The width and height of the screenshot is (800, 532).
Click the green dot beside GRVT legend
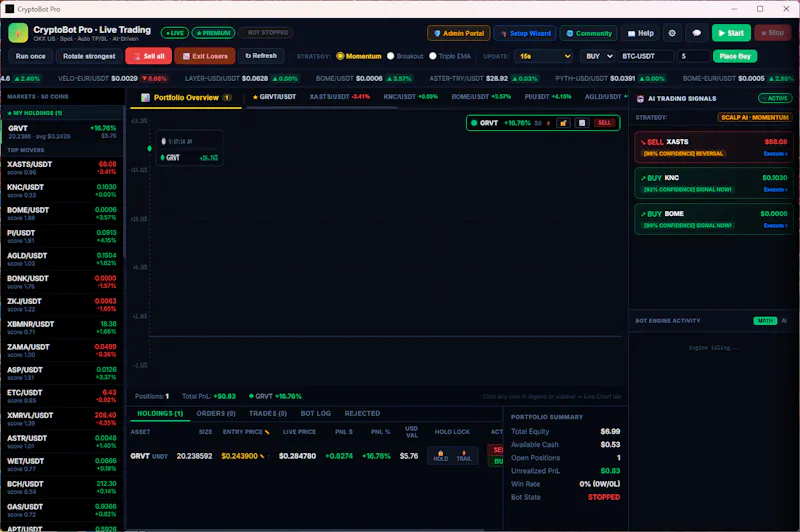click(474, 123)
